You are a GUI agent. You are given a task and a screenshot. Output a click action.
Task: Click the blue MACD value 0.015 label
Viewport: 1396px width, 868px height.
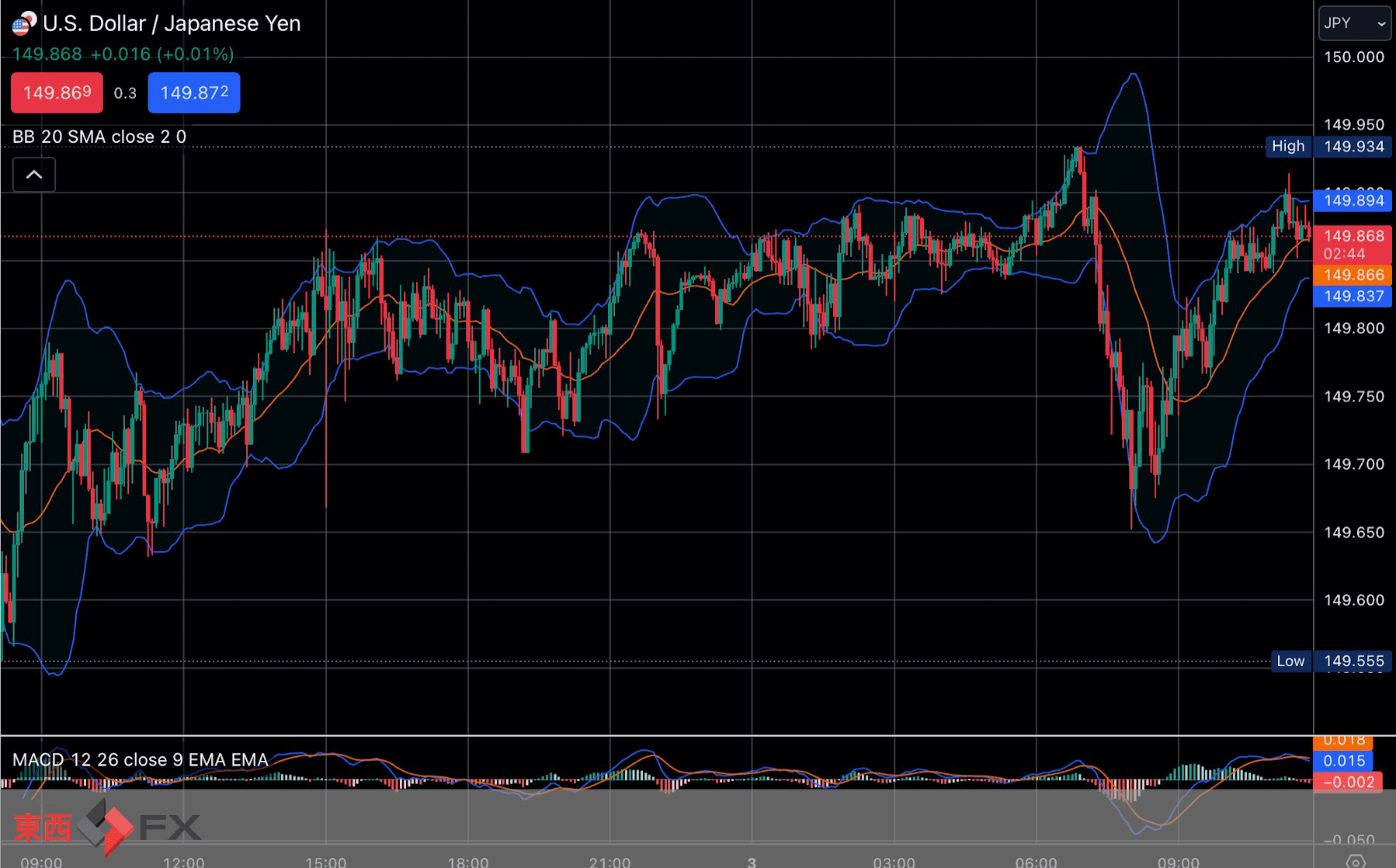(1343, 761)
